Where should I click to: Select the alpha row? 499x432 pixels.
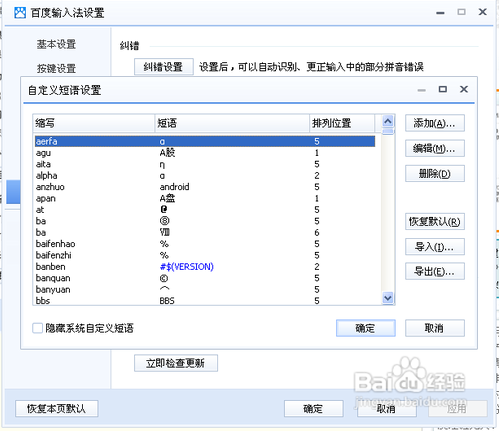(x=205, y=175)
